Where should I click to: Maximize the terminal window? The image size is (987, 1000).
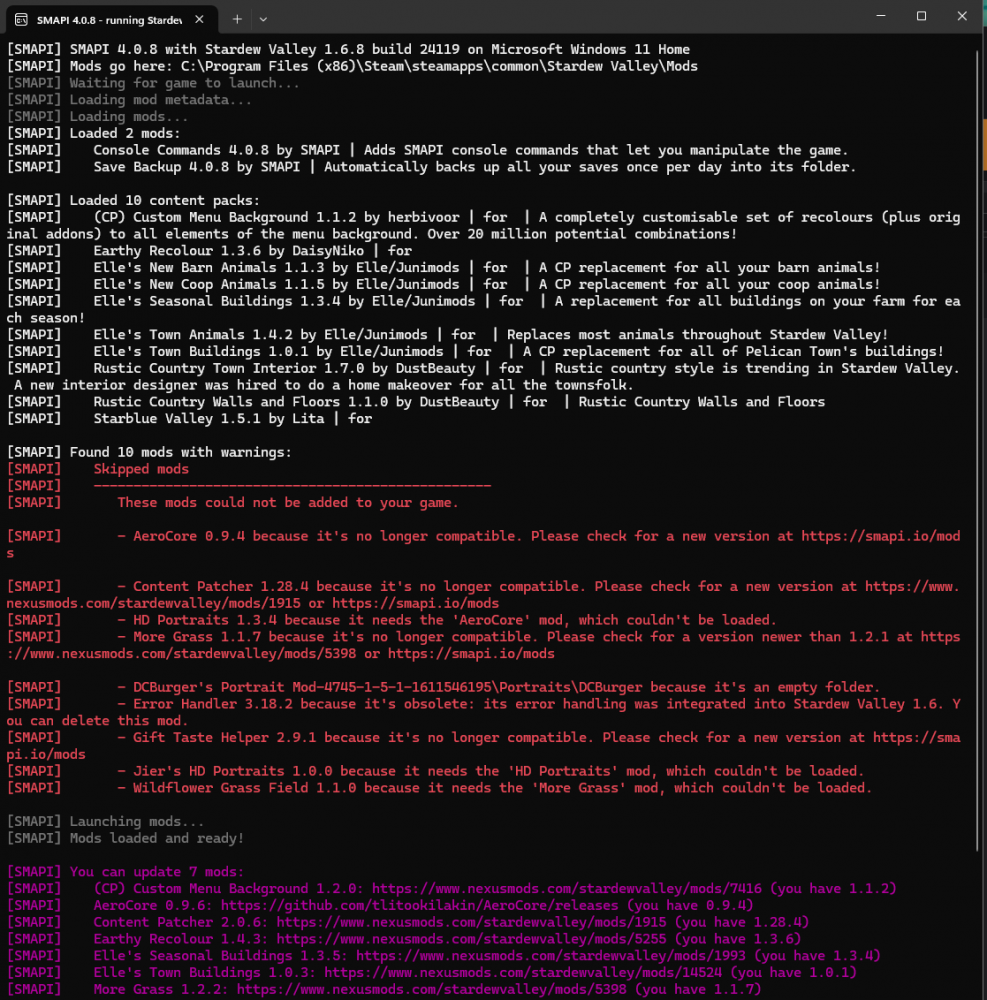pos(921,16)
